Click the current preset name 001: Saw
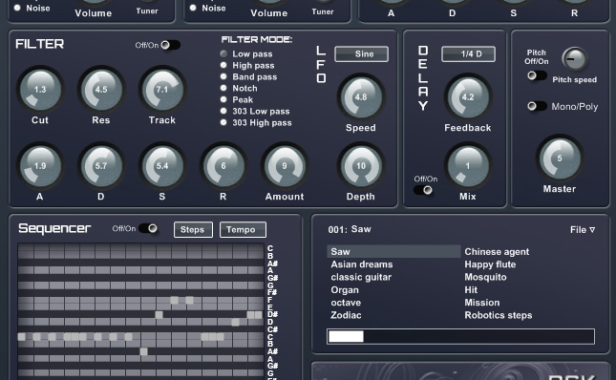 [349, 229]
